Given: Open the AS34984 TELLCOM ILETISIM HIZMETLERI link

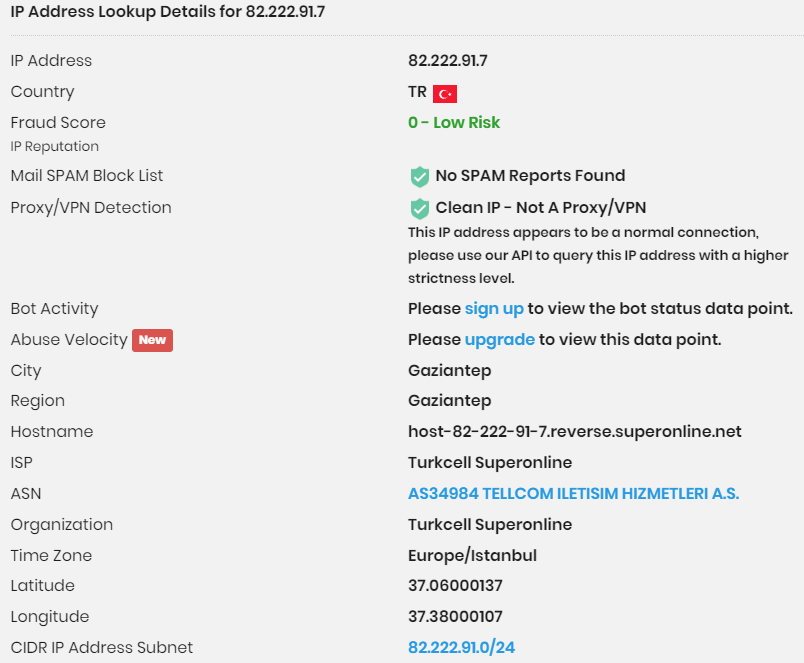Looking at the screenshot, I should (573, 493).
